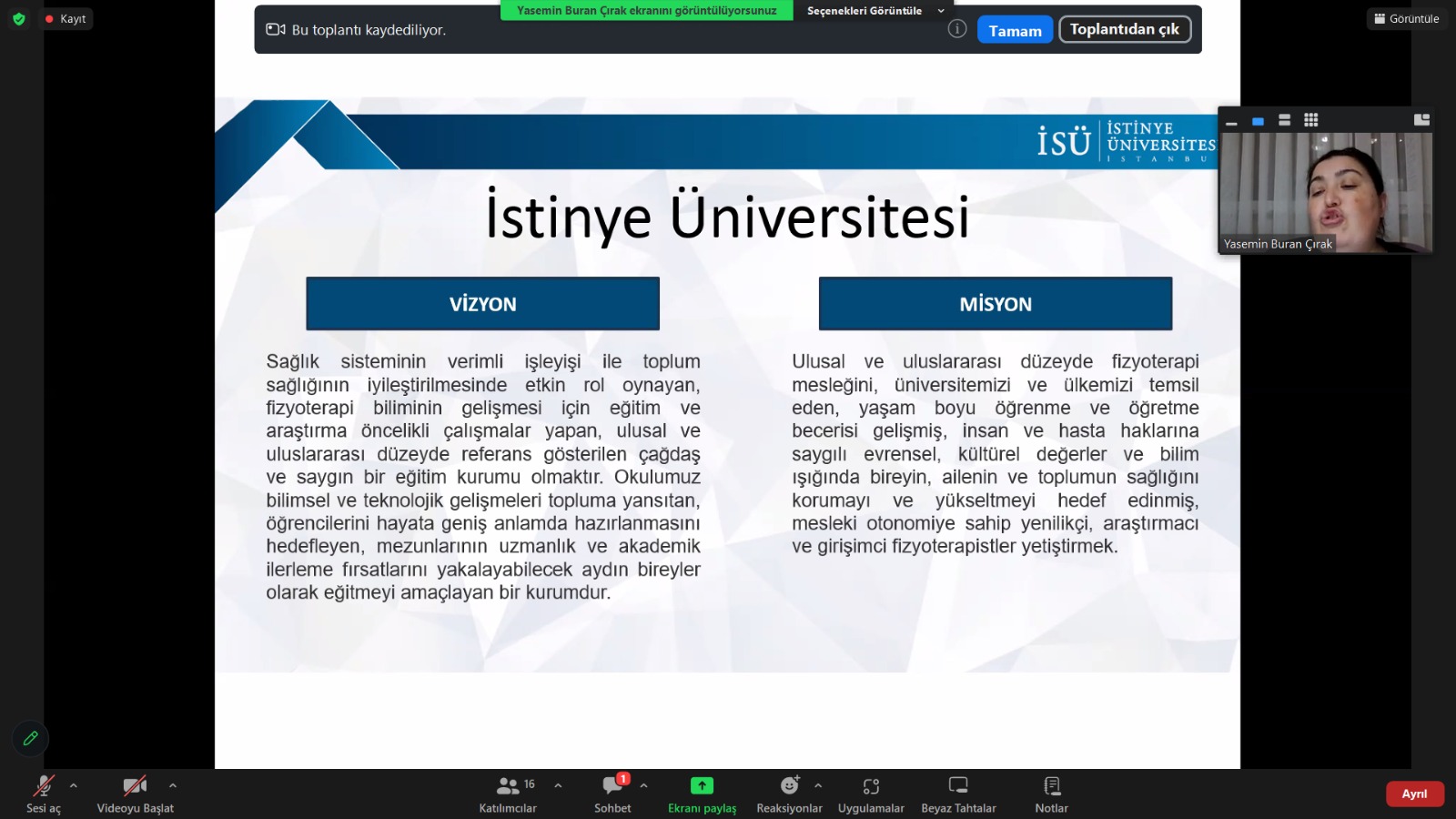Open the Seçenekleri Görüntüle dropdown
This screenshot has height=819, width=1456.
[x=874, y=11]
